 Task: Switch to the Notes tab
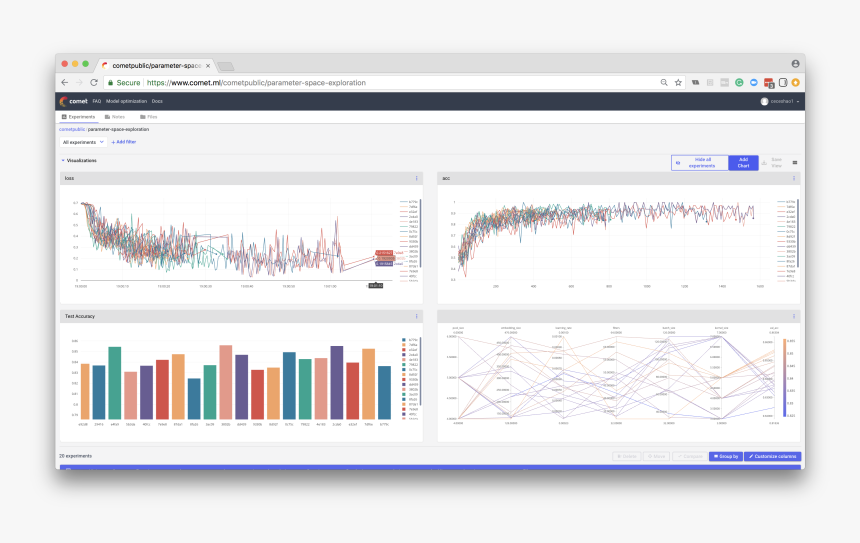click(115, 117)
